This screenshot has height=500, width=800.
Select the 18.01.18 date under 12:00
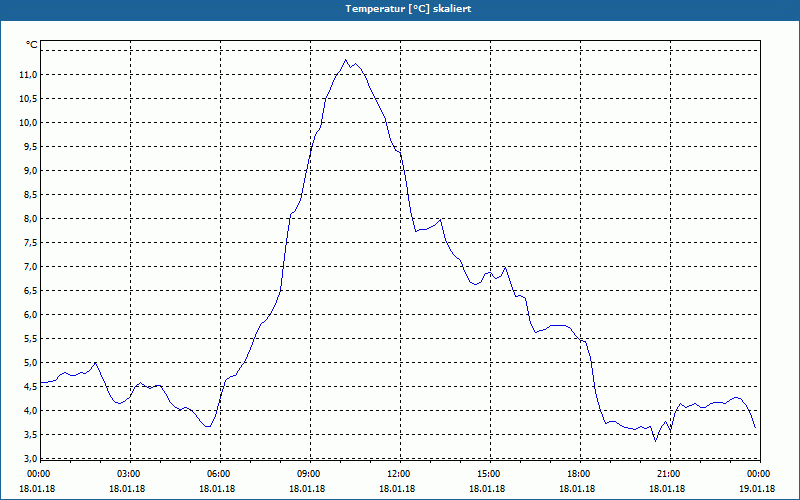coord(397,489)
